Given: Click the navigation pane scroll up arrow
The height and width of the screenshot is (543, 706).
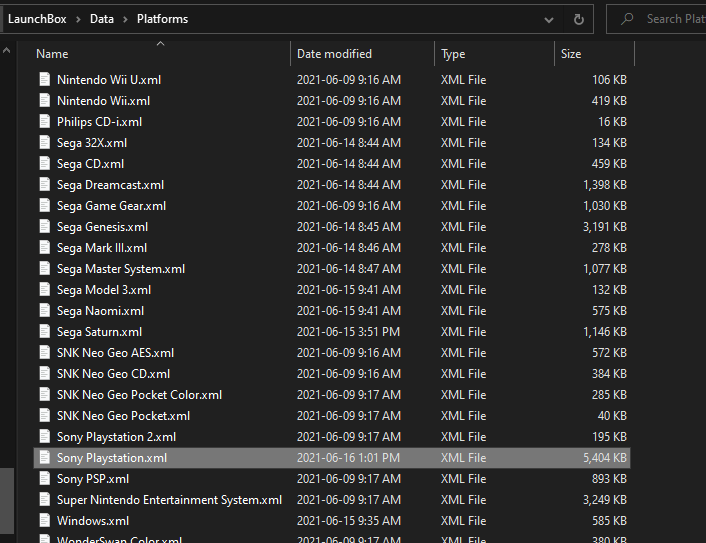Looking at the screenshot, I should pyautogui.click(x=6, y=51).
